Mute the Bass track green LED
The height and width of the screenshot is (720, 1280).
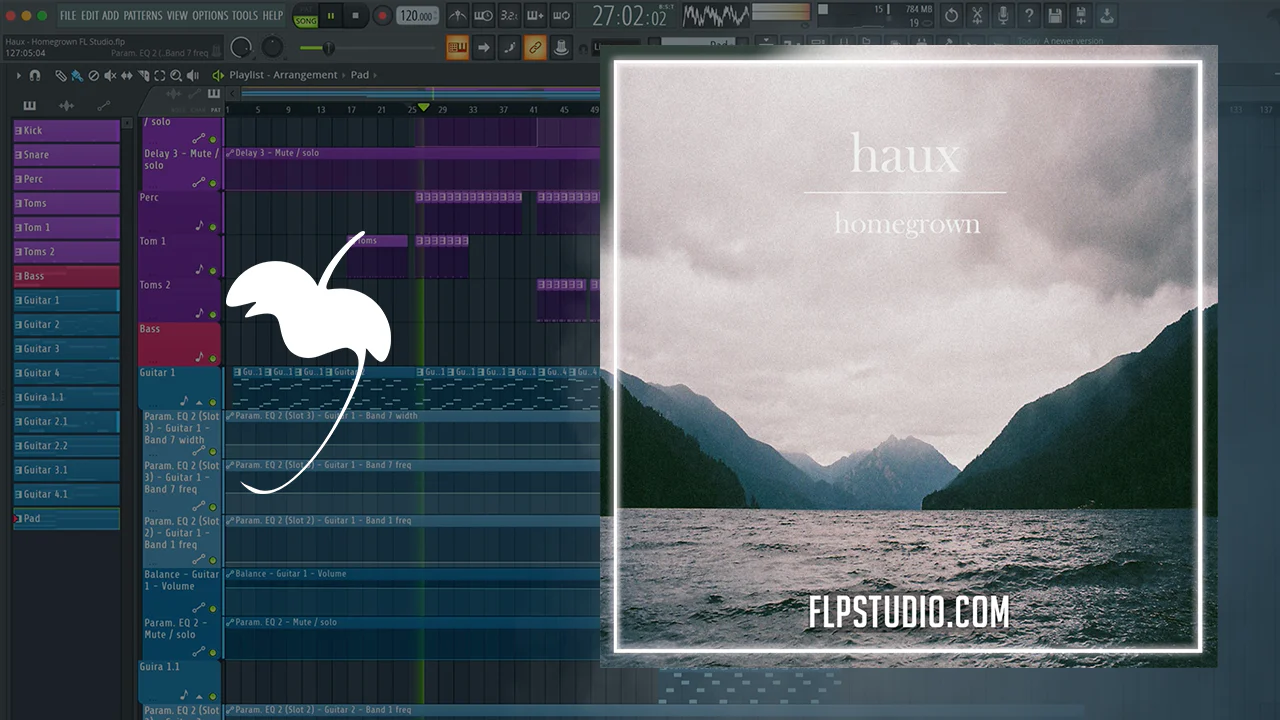[213, 358]
